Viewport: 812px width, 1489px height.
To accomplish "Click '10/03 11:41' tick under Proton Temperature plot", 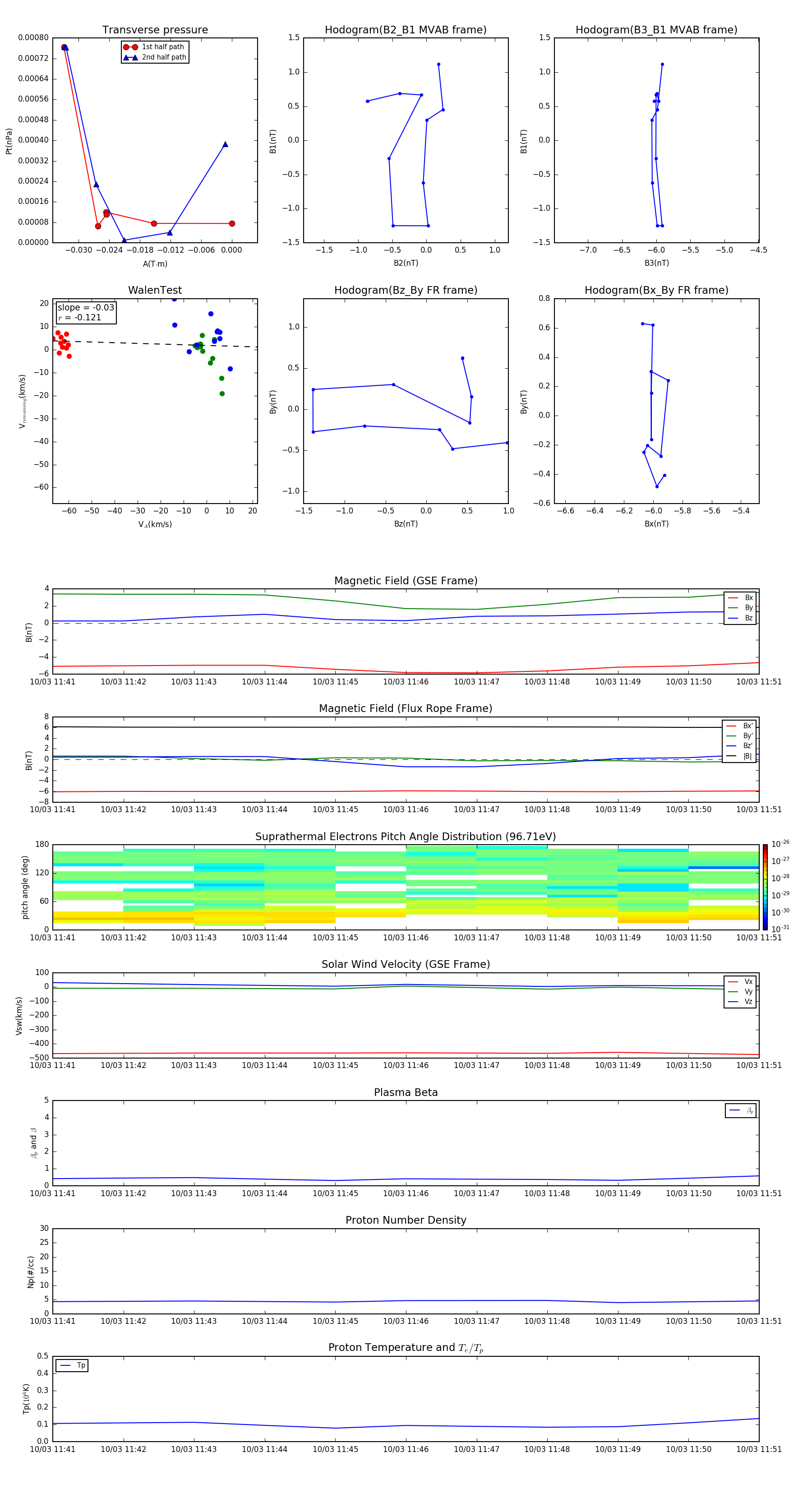I will coord(53,1449).
